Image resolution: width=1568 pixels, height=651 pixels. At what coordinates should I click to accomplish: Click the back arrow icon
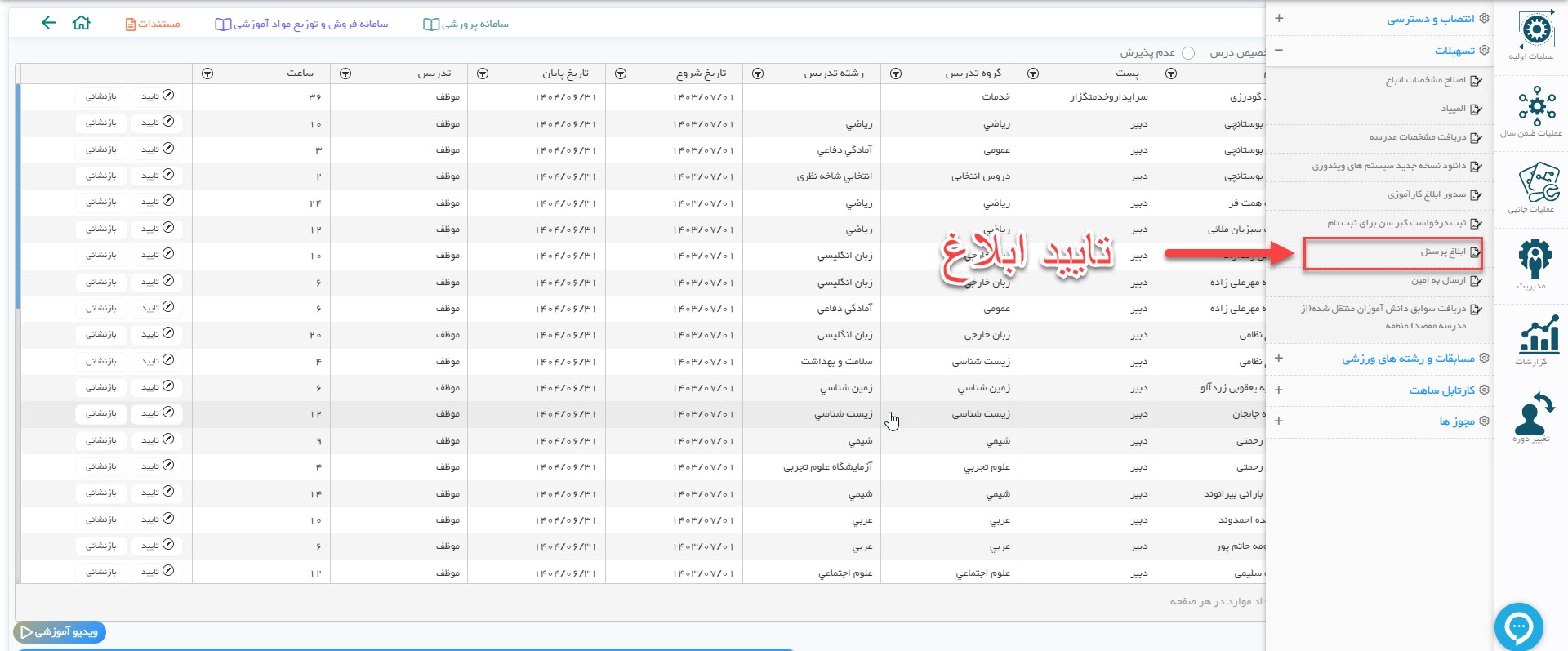coord(49,23)
